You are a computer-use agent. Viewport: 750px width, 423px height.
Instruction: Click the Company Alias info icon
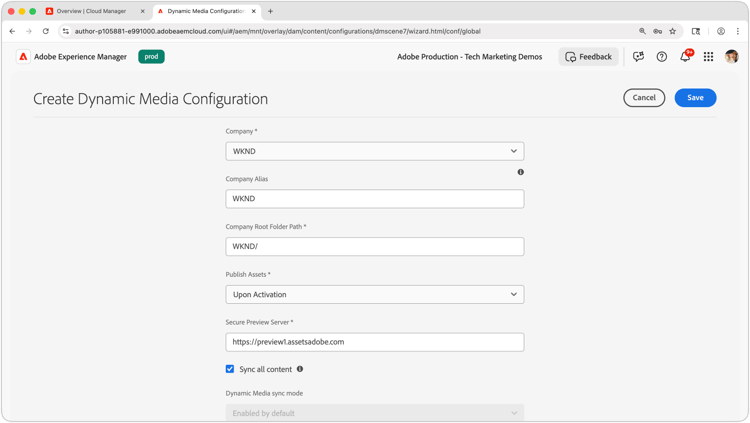coord(520,172)
